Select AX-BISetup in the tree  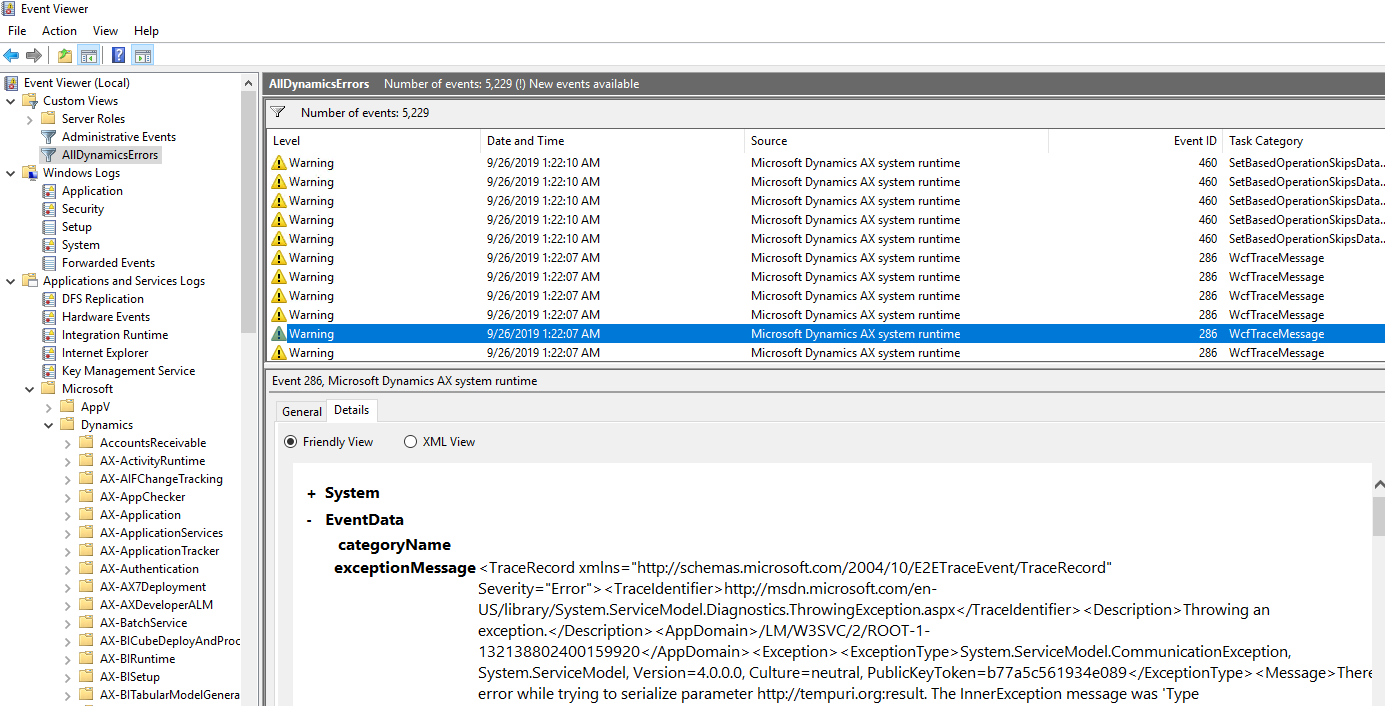[129, 677]
